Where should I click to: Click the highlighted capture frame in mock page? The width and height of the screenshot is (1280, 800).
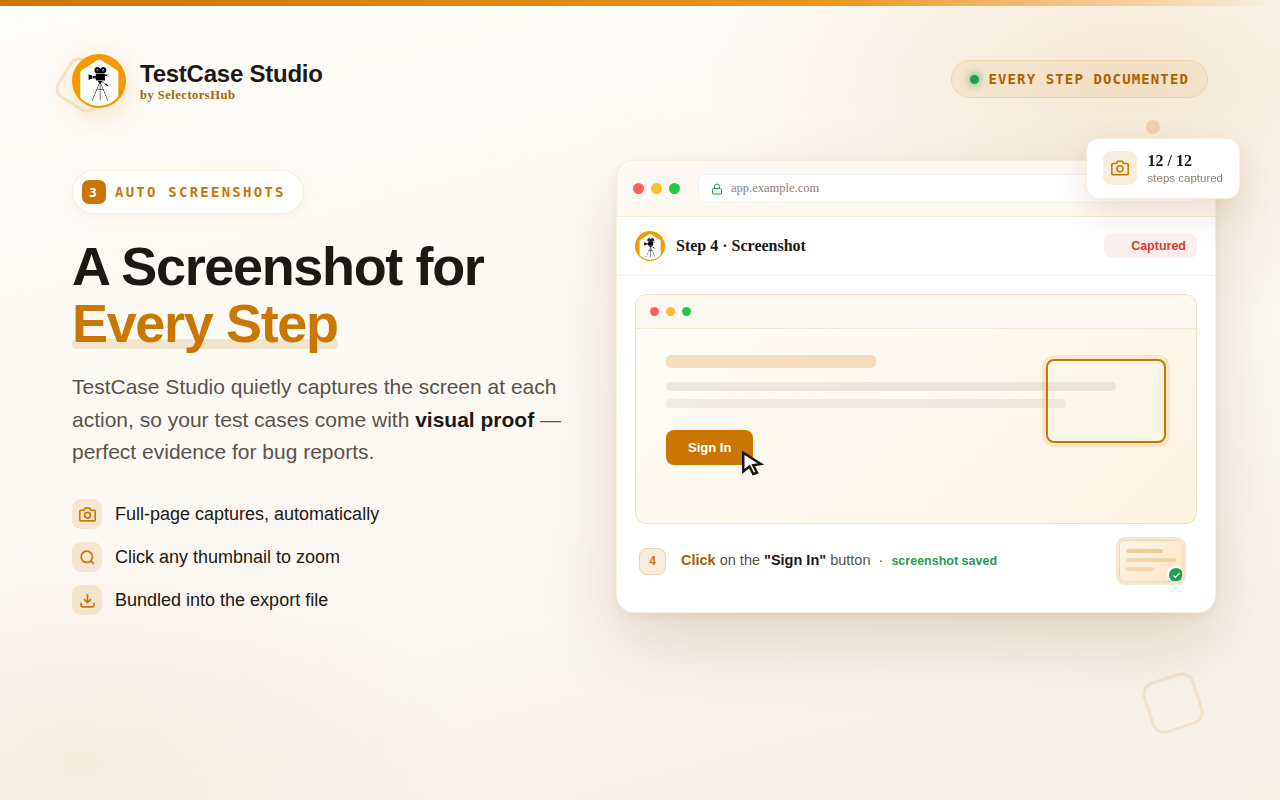[x=1106, y=401]
